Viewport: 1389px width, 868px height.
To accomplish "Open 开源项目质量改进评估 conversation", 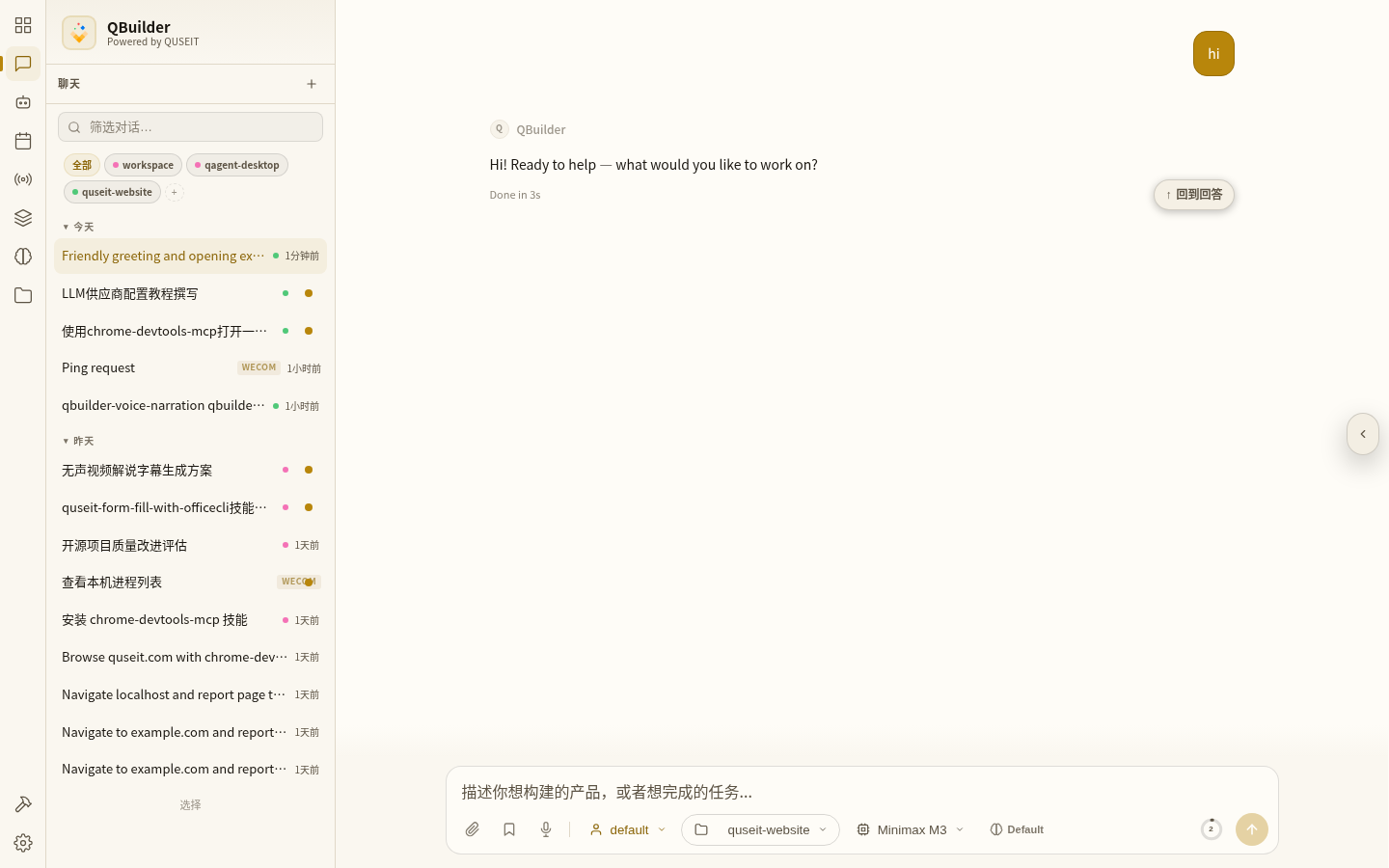I will 190,545.
